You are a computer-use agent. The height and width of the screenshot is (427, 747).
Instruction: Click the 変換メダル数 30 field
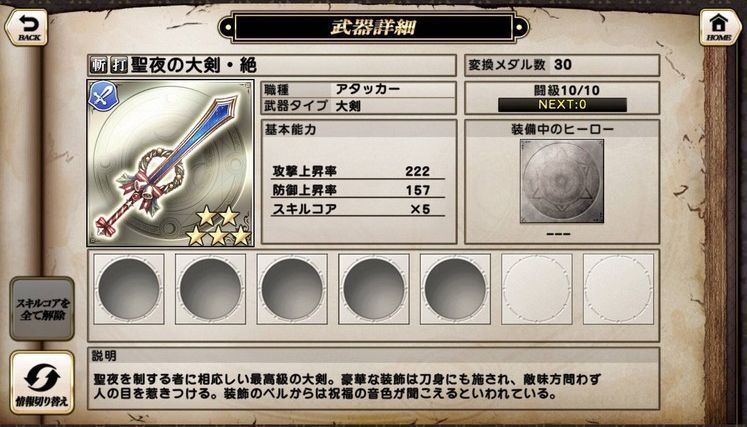click(x=562, y=65)
